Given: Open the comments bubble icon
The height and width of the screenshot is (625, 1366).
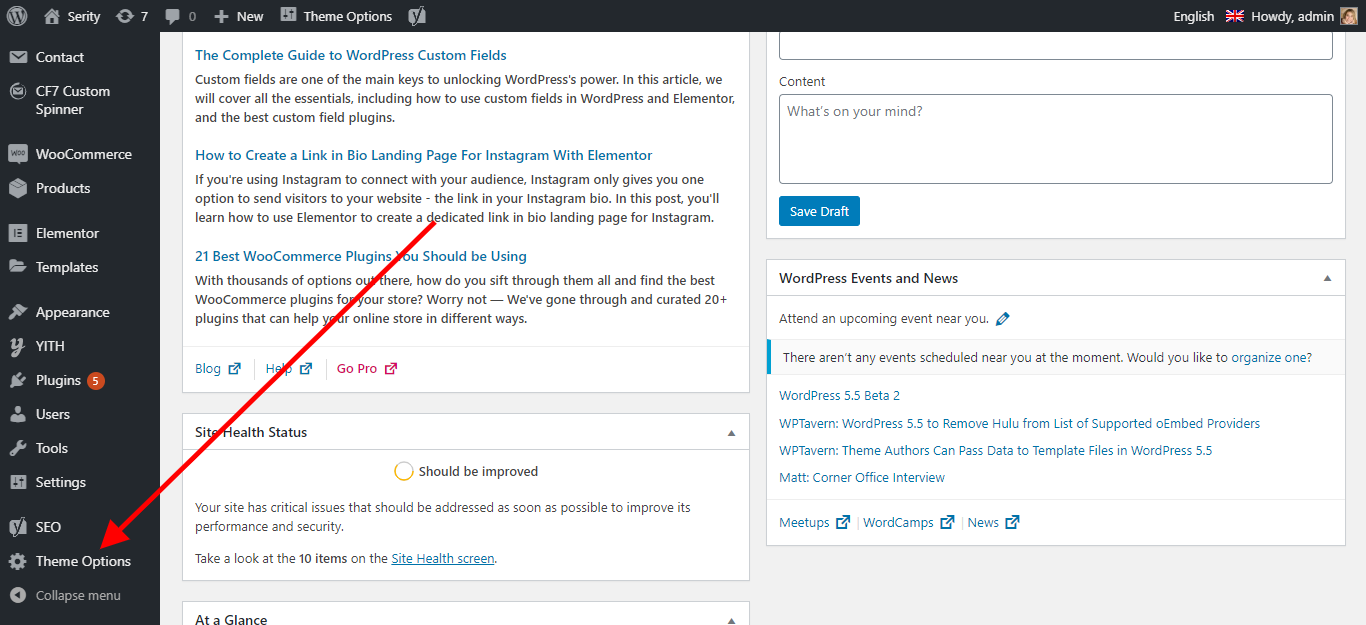Looking at the screenshot, I should (173, 16).
